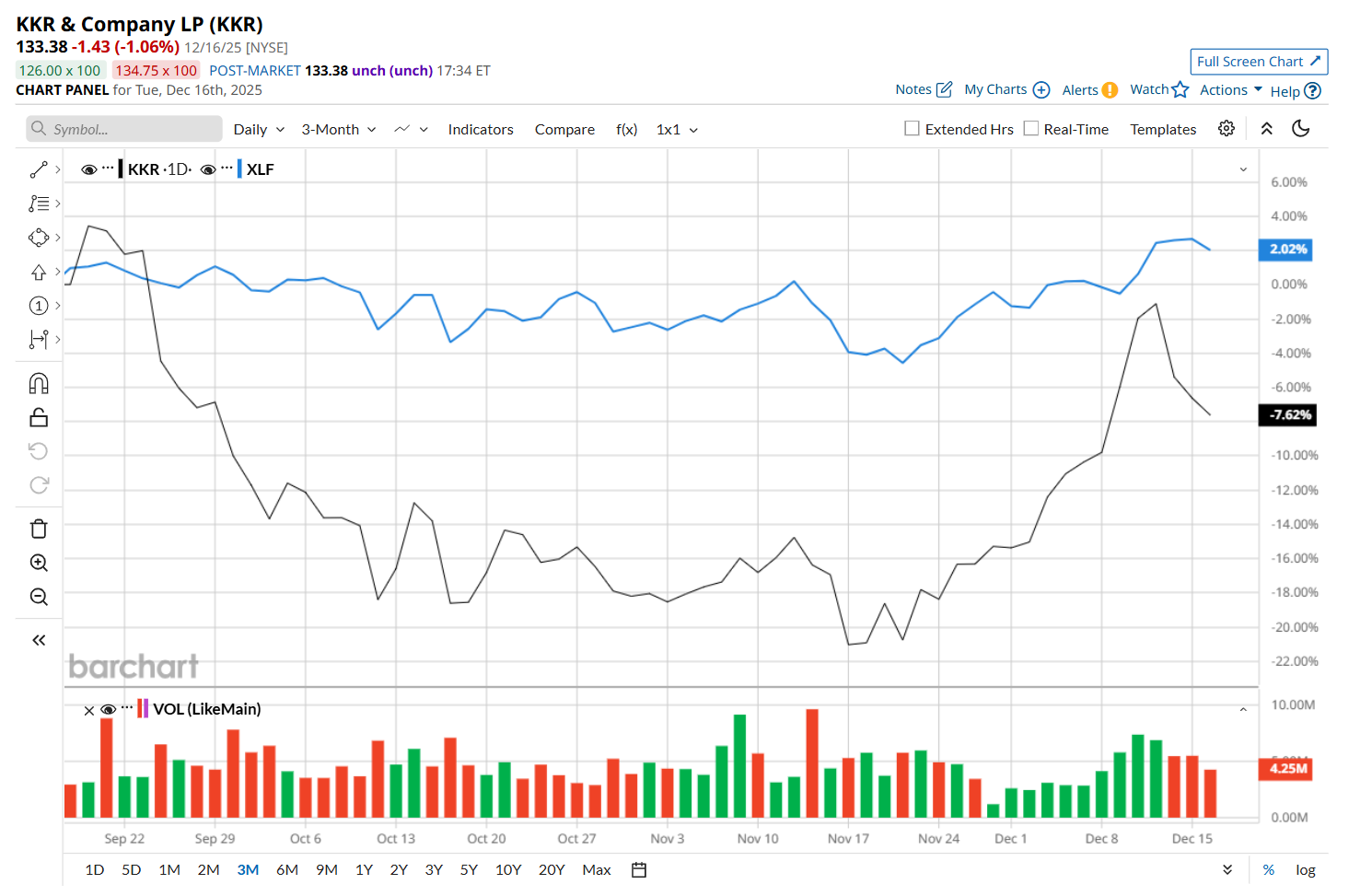Toggle log scale mode

click(1306, 870)
